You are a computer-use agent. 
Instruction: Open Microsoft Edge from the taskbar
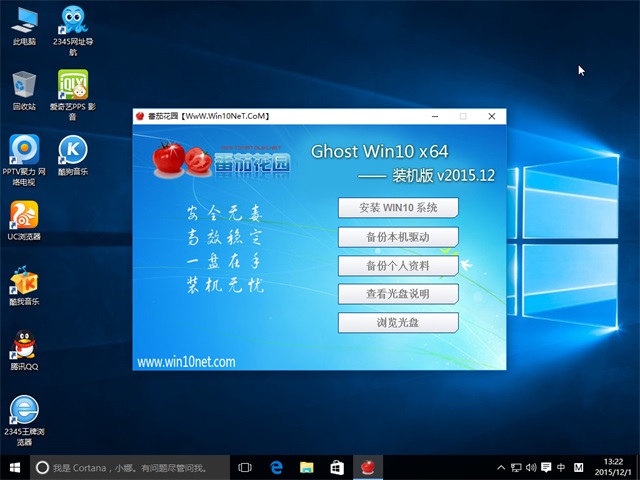coord(277,467)
